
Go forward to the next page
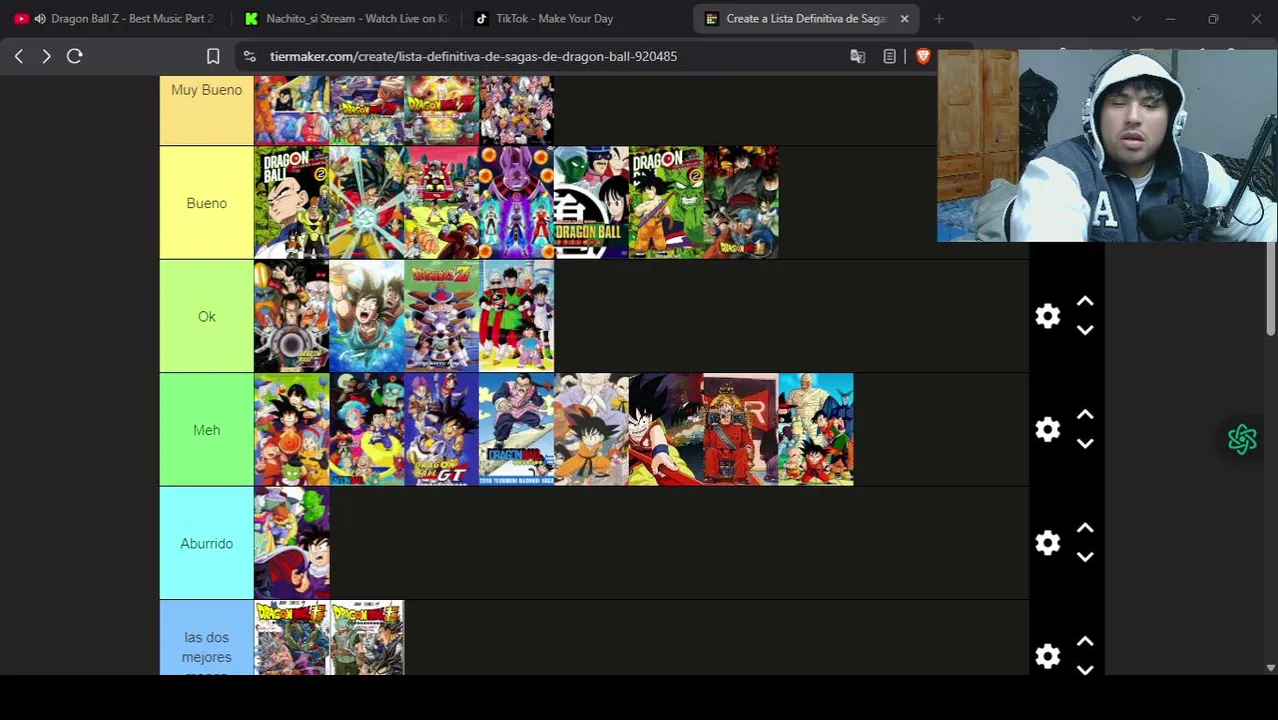(46, 56)
